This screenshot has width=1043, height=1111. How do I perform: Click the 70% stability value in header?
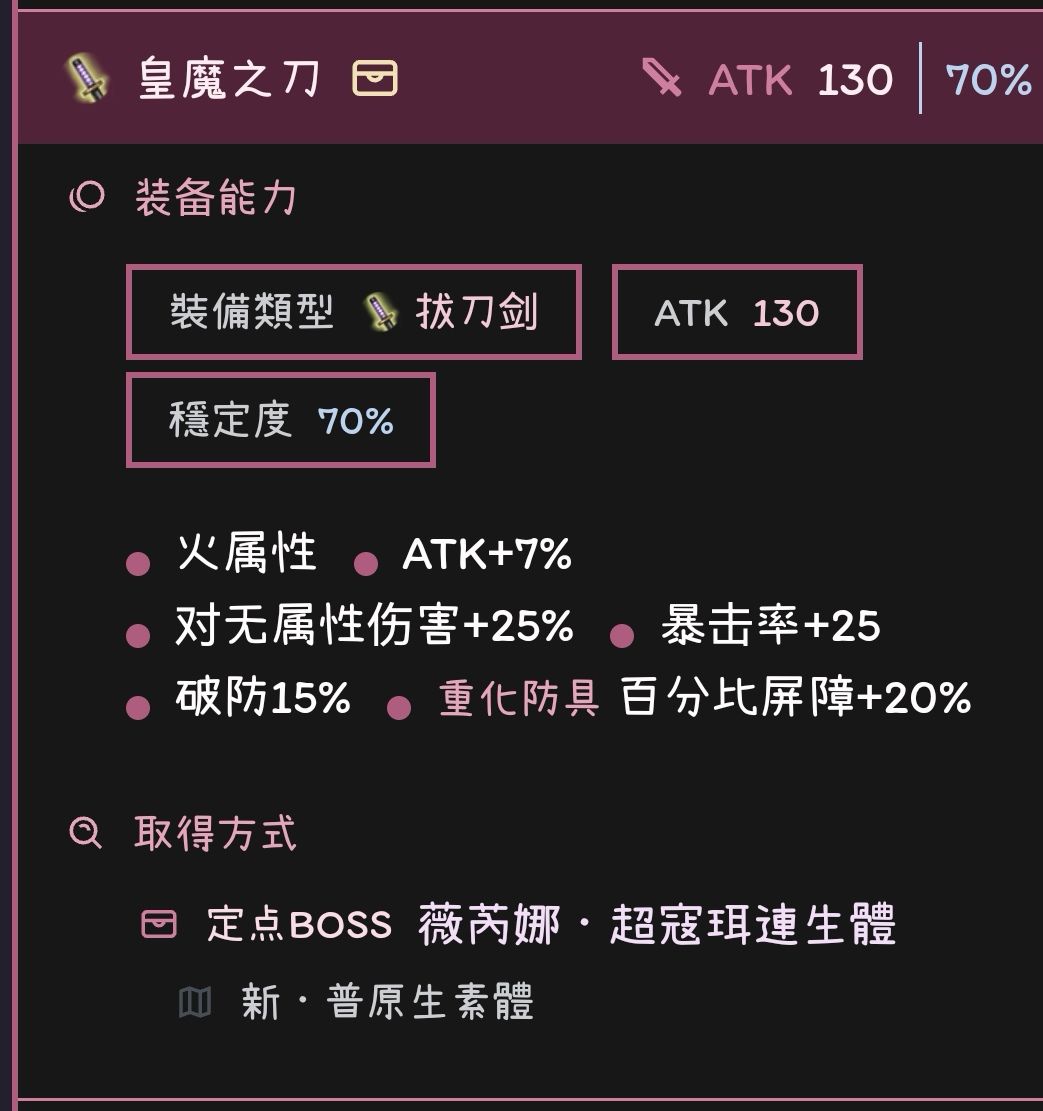(x=988, y=79)
